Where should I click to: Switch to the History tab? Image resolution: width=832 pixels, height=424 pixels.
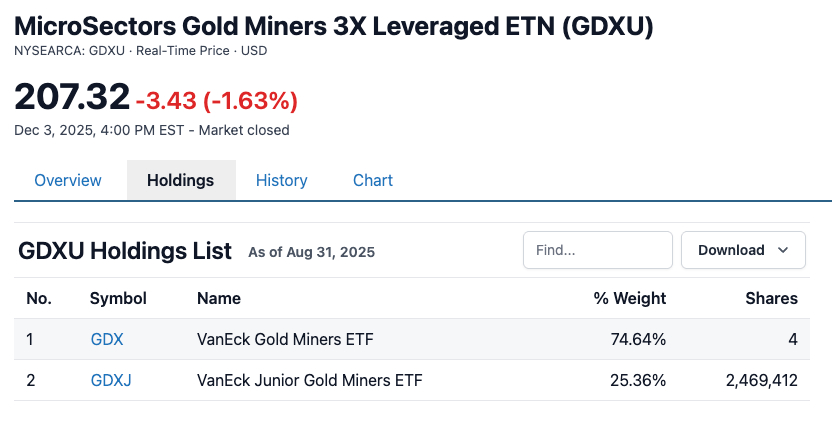281,181
